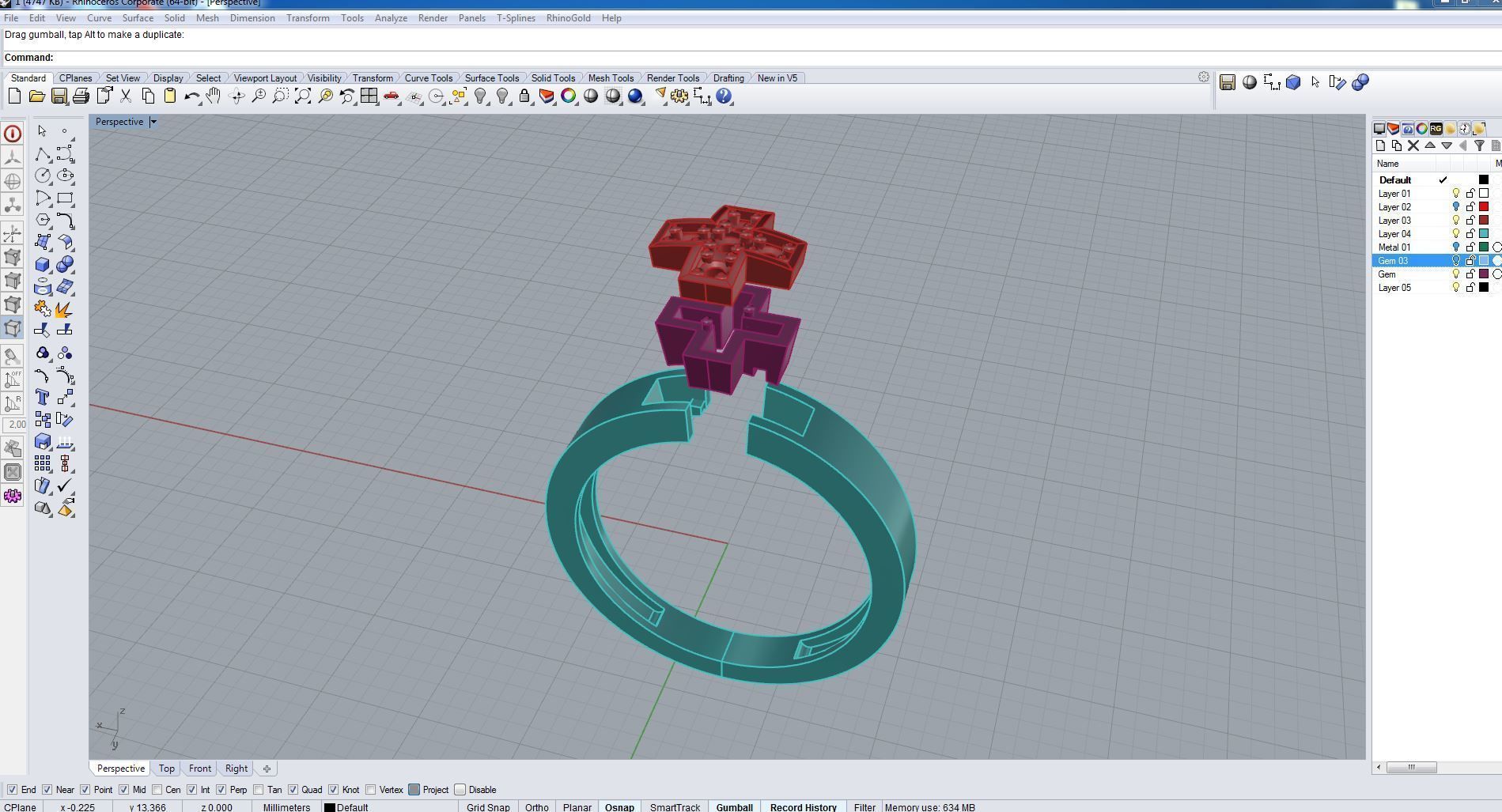Click the New file icon
The width and height of the screenshot is (1502, 812).
click(14, 96)
